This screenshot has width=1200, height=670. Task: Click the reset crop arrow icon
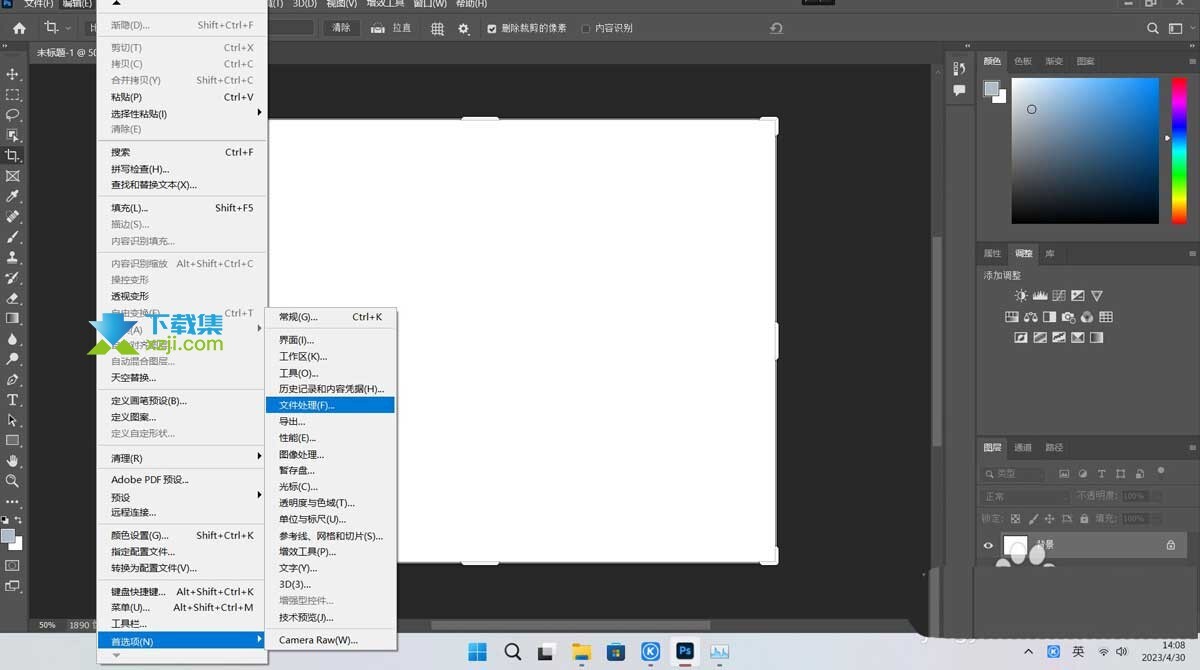pos(776,29)
